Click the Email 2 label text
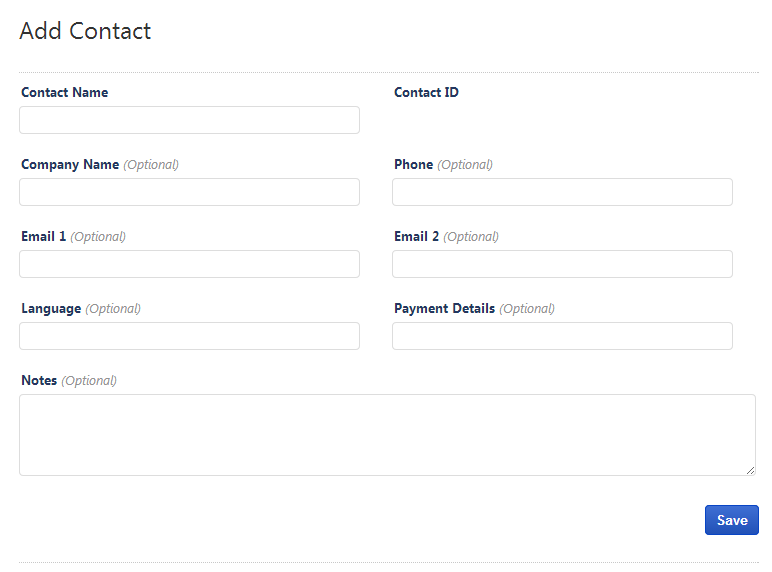Viewport: 772px width, 572px height. (417, 236)
